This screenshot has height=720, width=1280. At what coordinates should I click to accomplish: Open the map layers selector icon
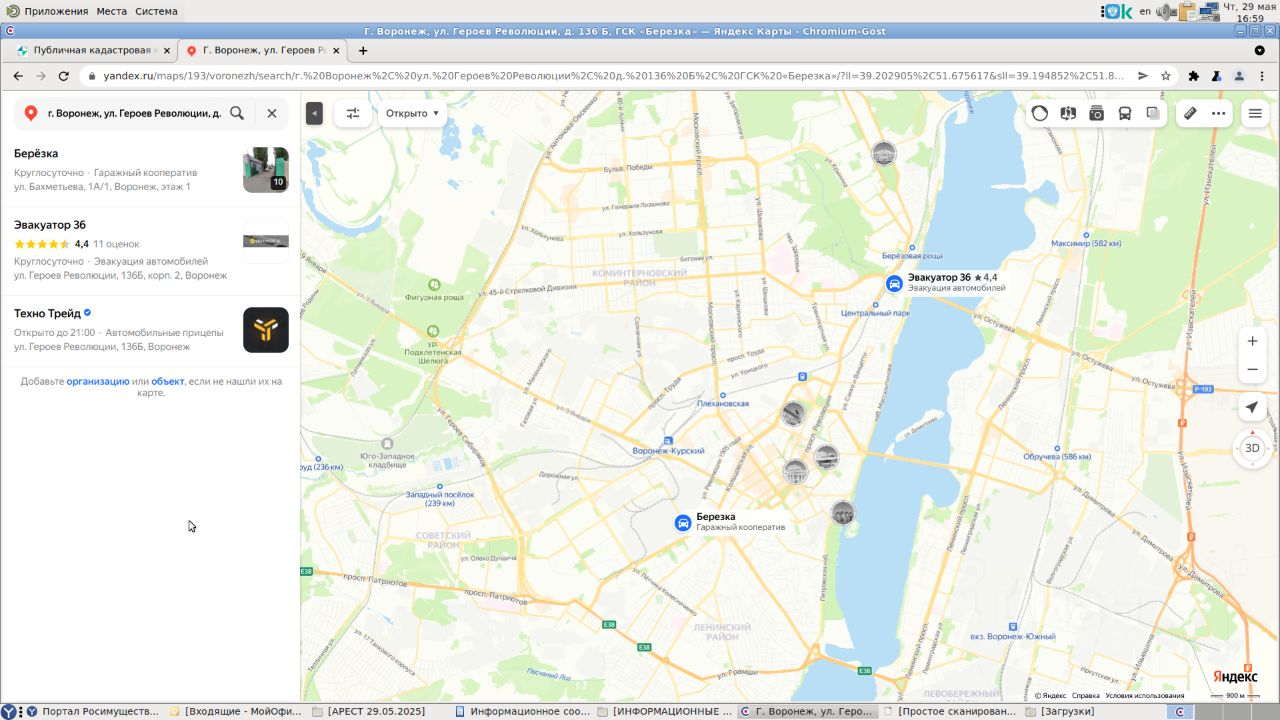[x=1153, y=113]
